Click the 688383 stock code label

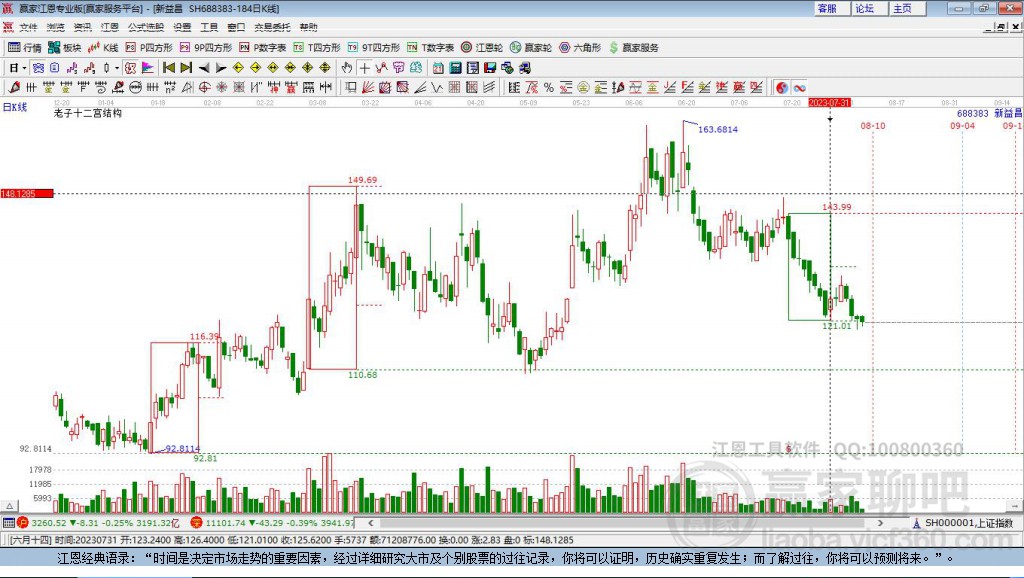tap(972, 114)
